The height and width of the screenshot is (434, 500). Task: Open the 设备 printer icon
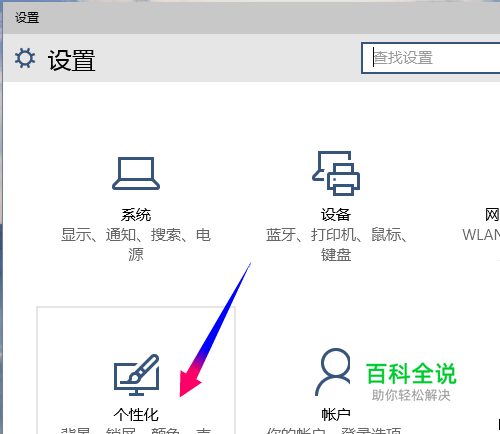pyautogui.click(x=336, y=173)
